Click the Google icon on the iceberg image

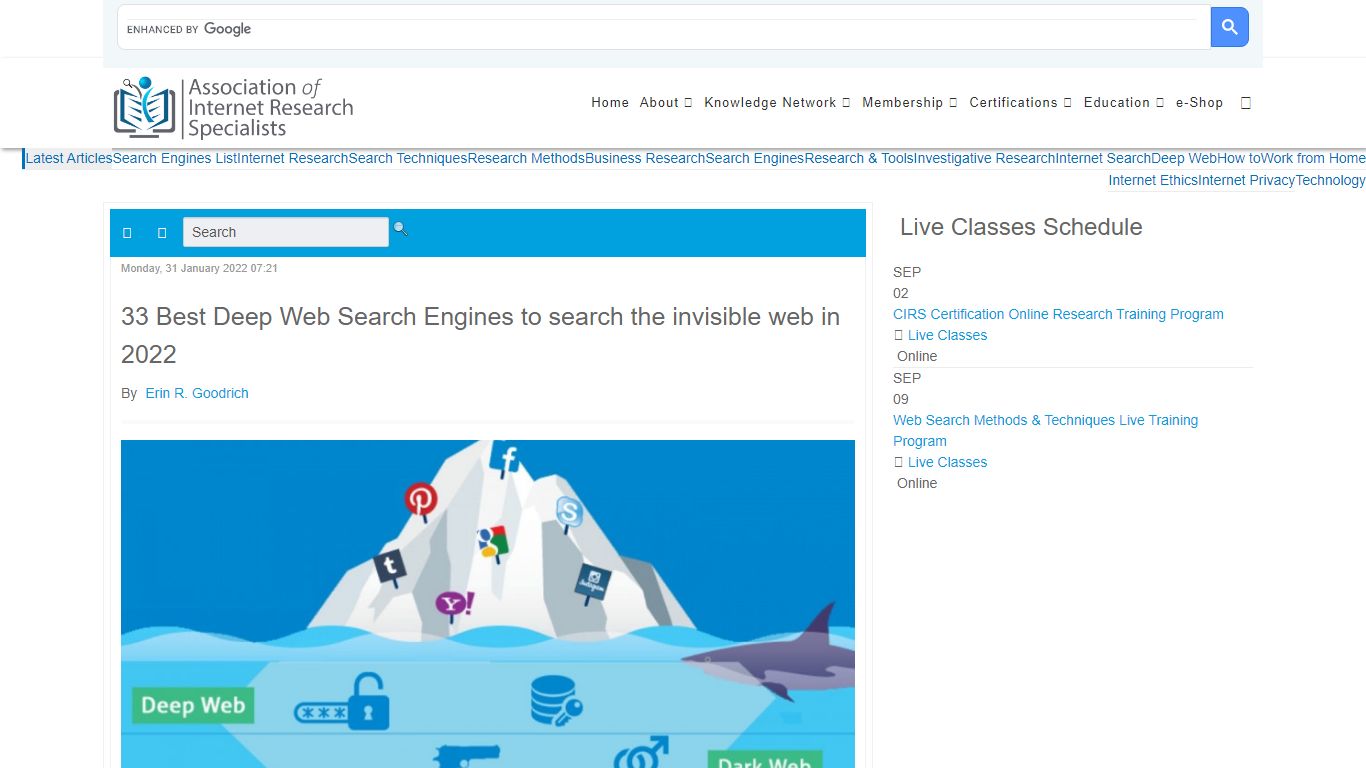coord(492,543)
